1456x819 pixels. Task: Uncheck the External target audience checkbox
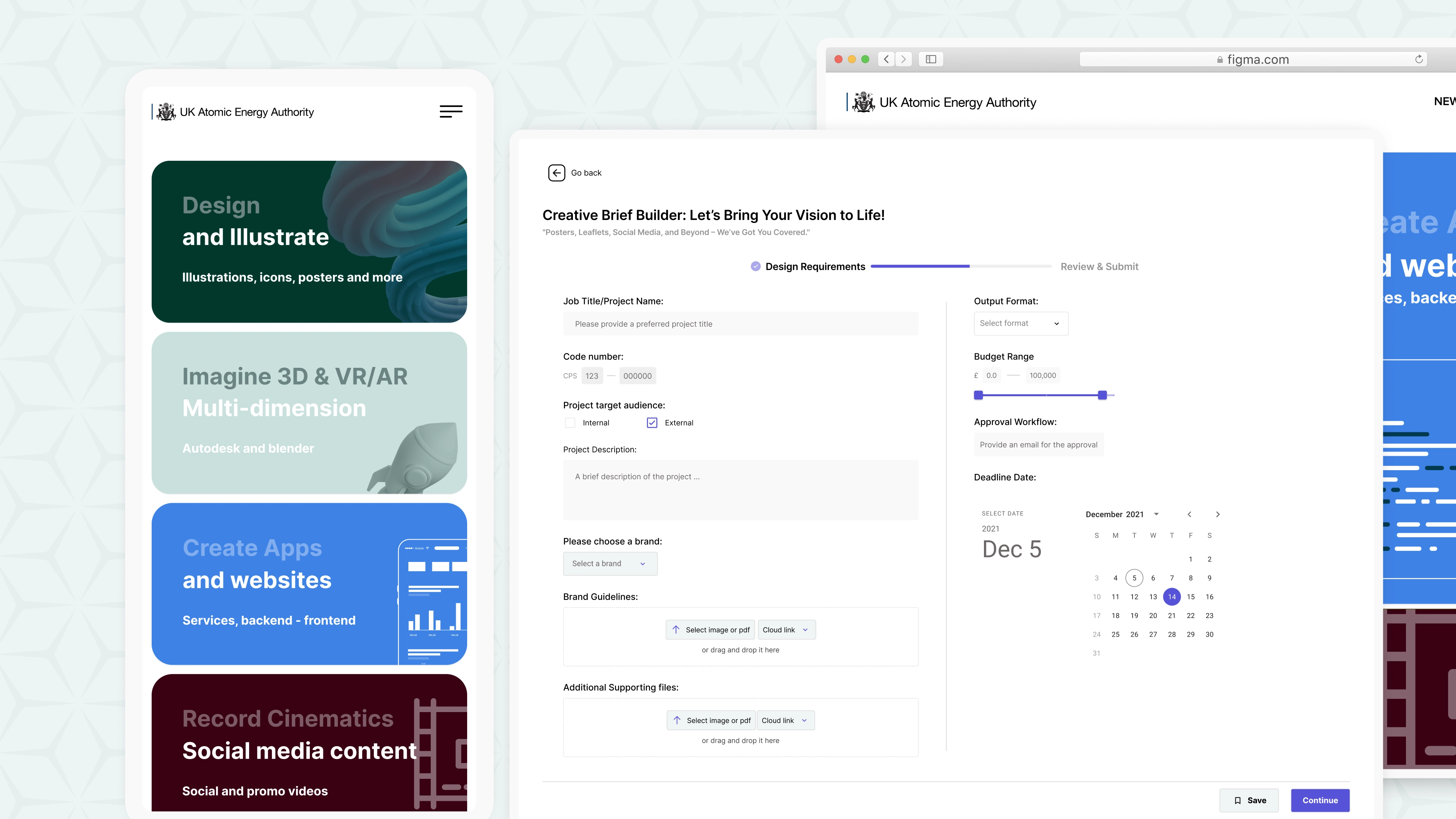coord(652,422)
